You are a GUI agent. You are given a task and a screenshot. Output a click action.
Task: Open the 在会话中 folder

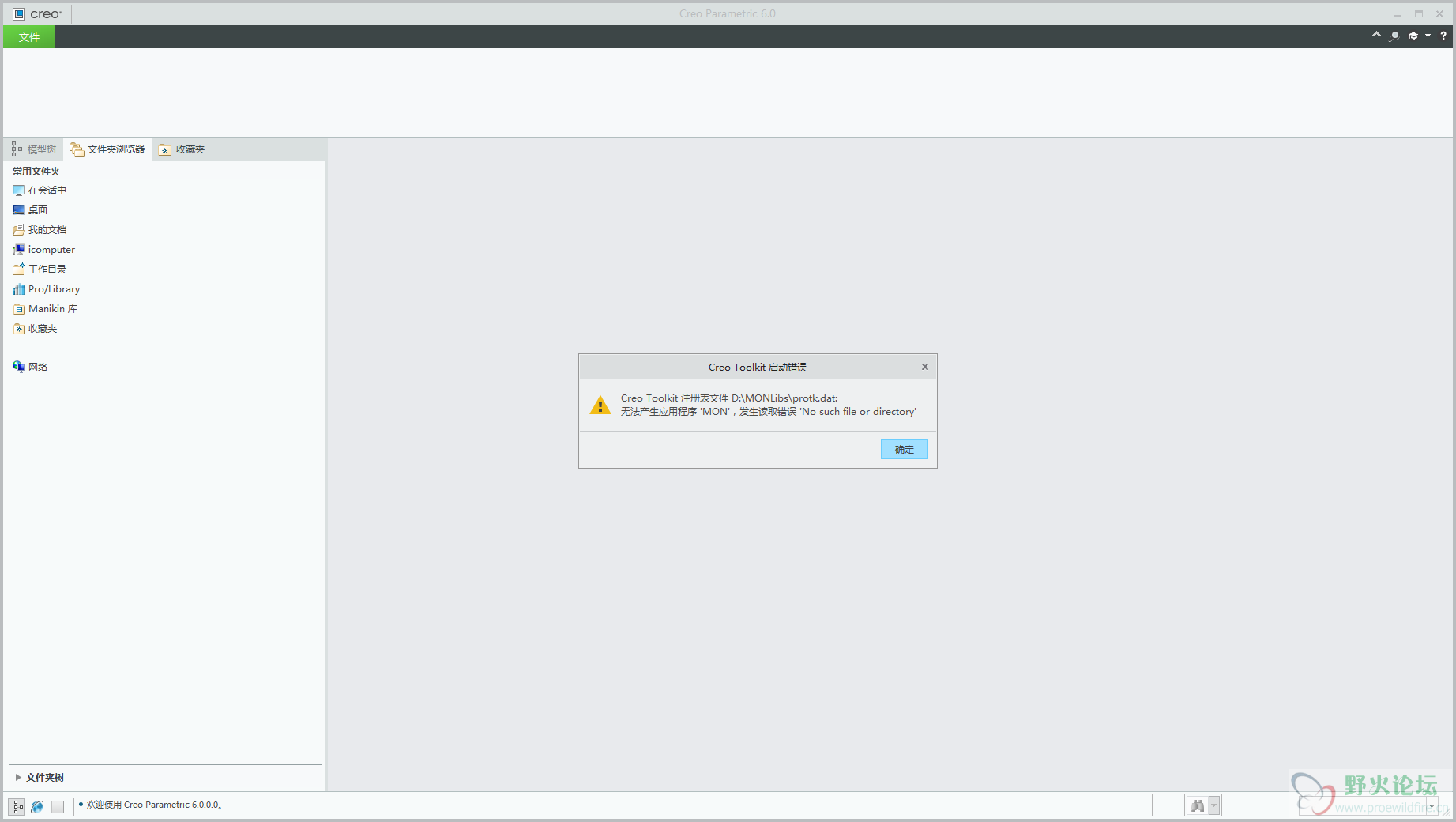pos(40,190)
